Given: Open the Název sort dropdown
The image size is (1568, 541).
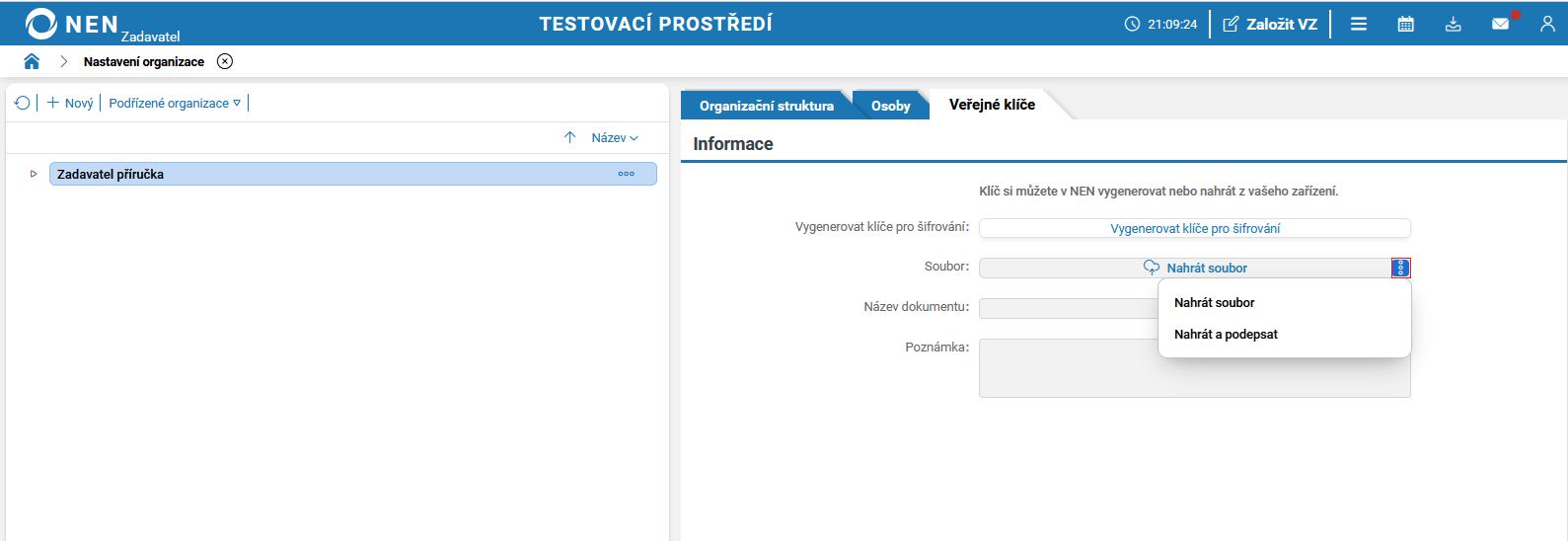Looking at the screenshot, I should click(615, 137).
